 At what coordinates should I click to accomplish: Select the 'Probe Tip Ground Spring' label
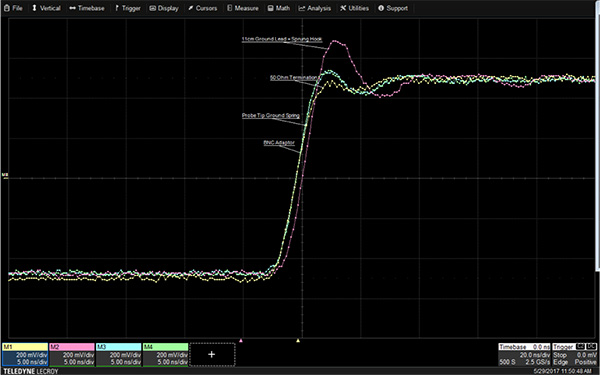point(271,116)
